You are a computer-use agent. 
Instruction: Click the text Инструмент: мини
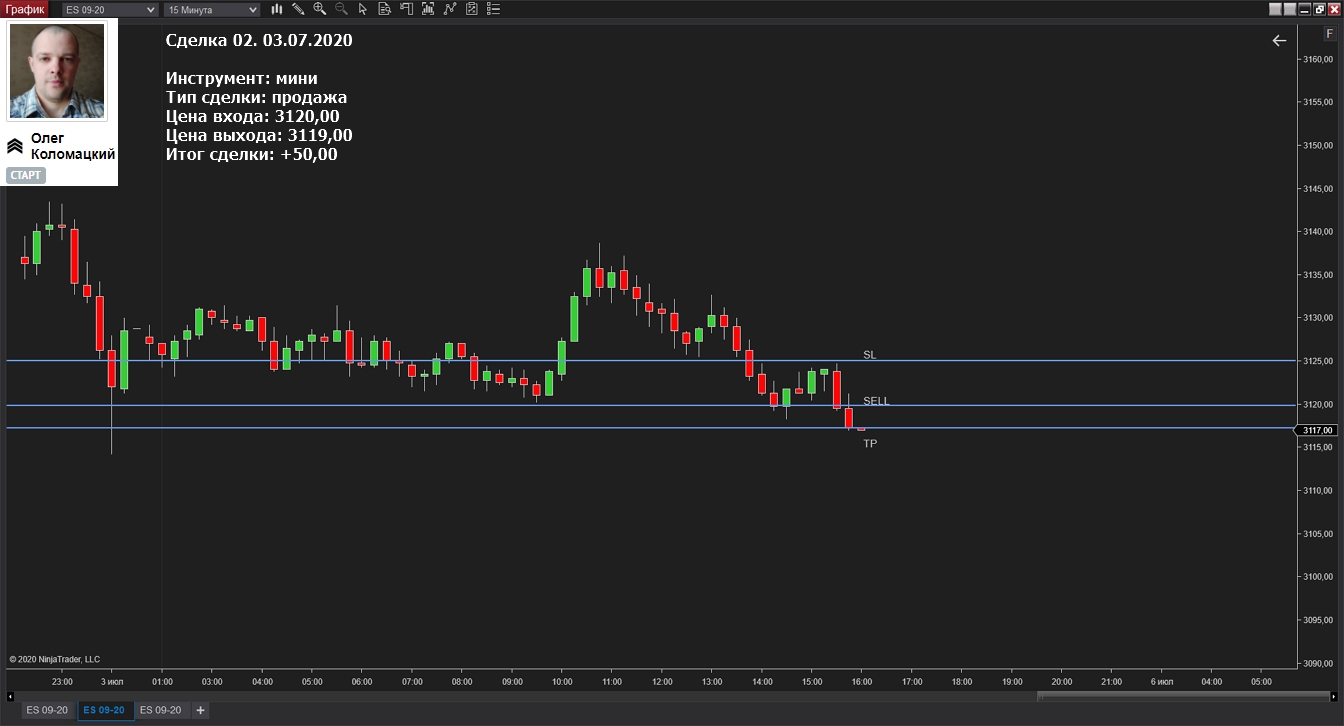[x=241, y=78]
